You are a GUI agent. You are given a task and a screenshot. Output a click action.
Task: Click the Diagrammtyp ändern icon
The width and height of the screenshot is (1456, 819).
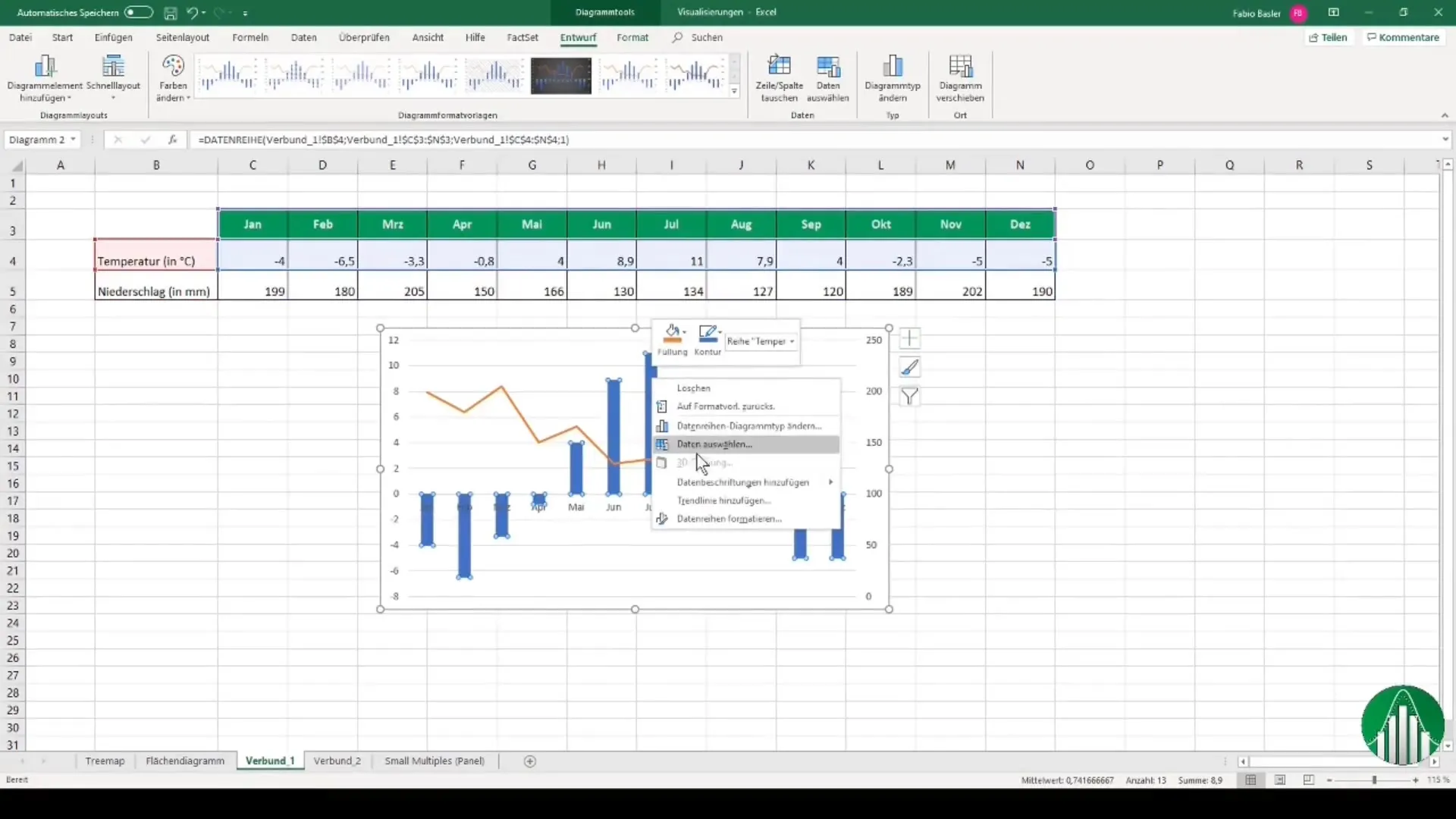[x=893, y=67]
